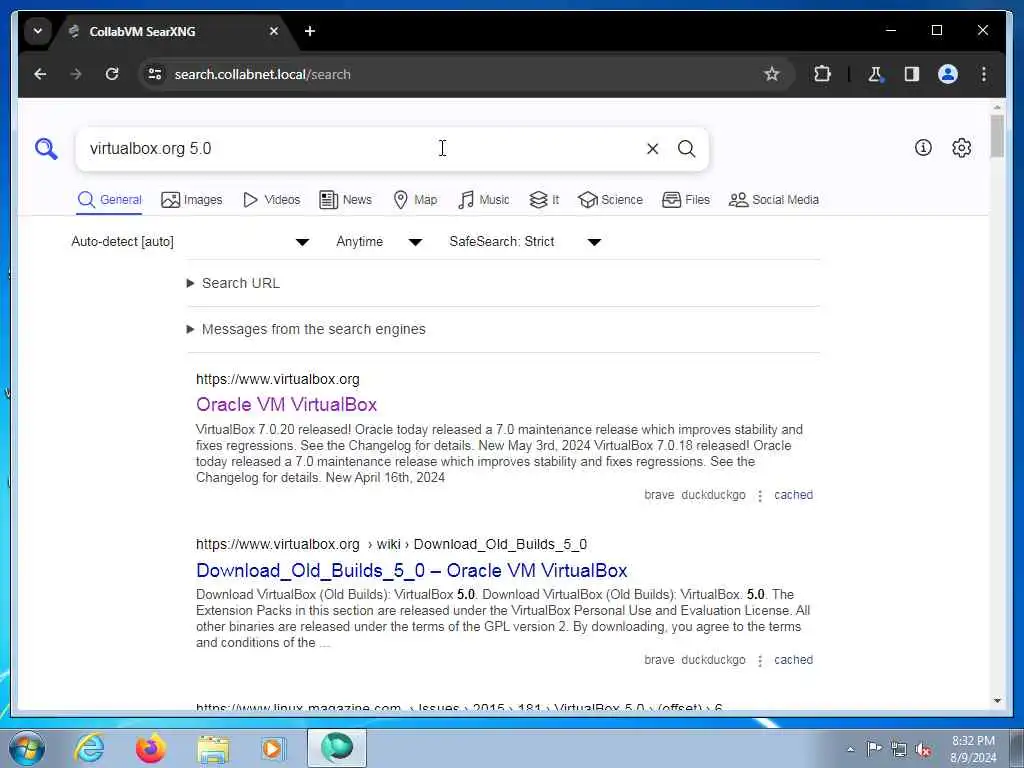Open SearXNG preferences gear icon
Image resolution: width=1024 pixels, height=768 pixels.
tap(961, 148)
